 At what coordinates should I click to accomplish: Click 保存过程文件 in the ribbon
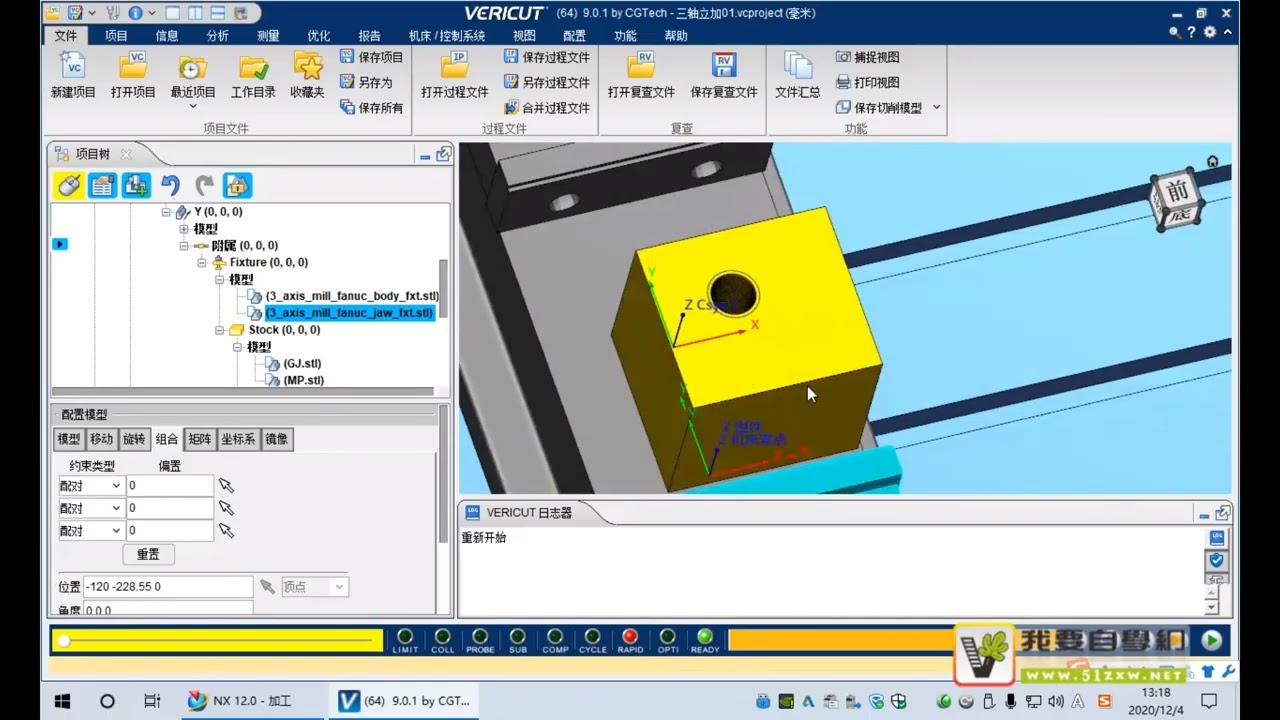[547, 57]
